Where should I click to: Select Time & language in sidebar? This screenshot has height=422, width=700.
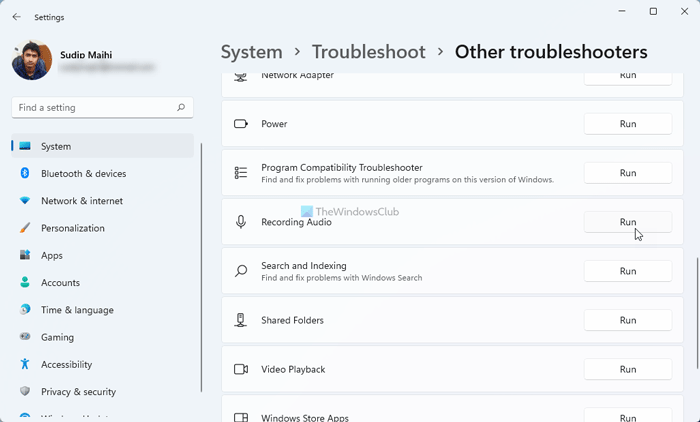click(x=77, y=310)
